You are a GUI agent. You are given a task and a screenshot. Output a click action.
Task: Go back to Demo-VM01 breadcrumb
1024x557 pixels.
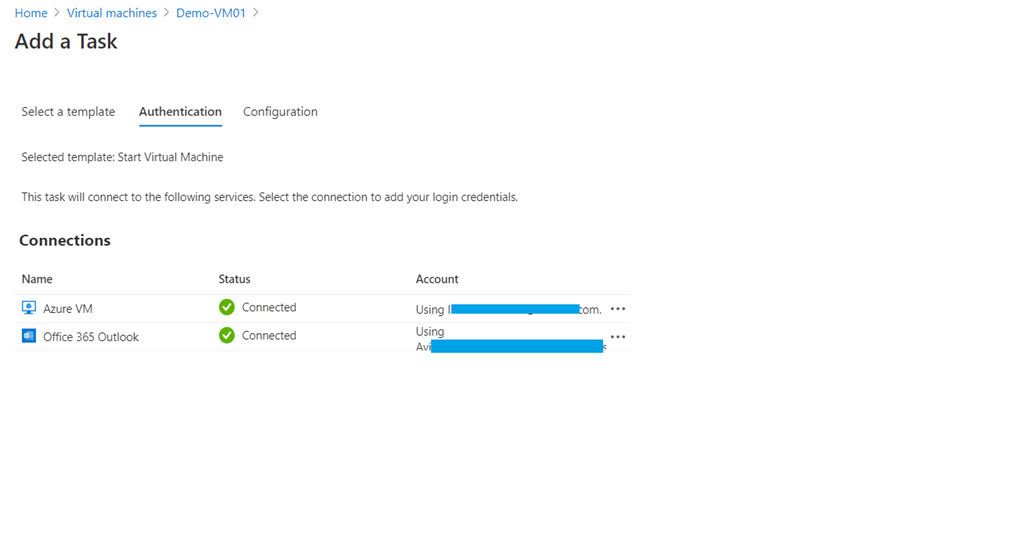[211, 13]
